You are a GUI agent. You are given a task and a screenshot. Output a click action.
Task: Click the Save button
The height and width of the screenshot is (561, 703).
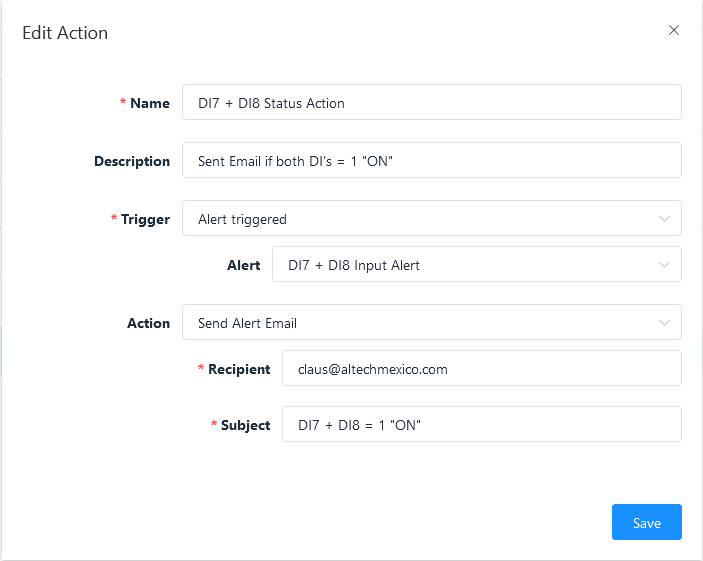(646, 523)
